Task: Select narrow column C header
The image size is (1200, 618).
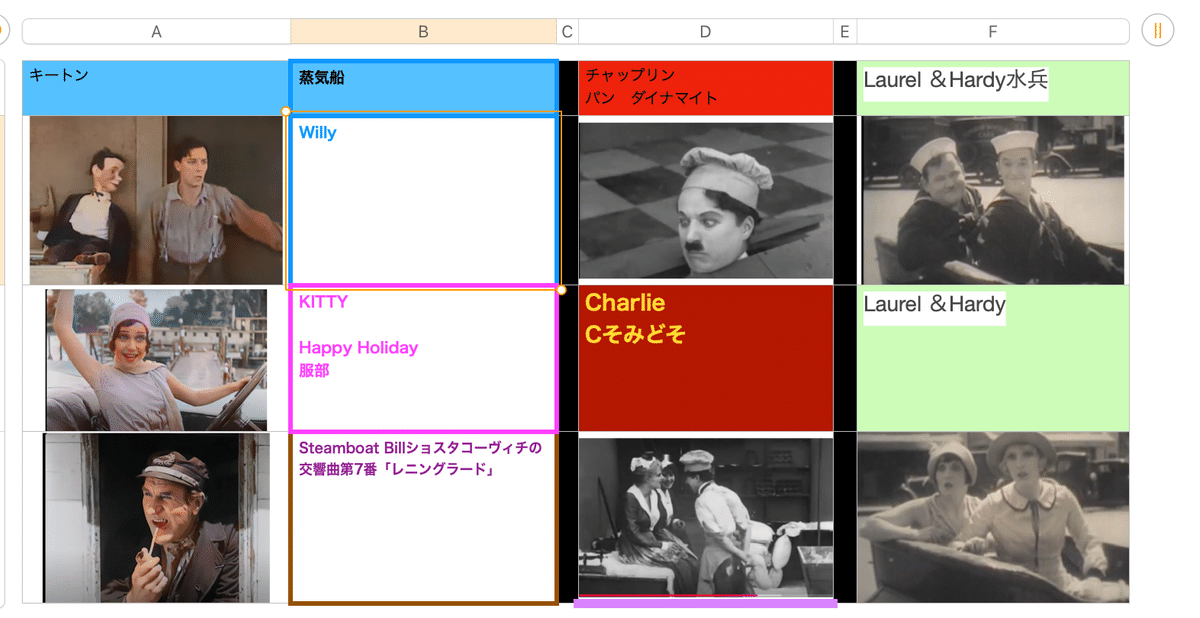Action: coord(567,32)
